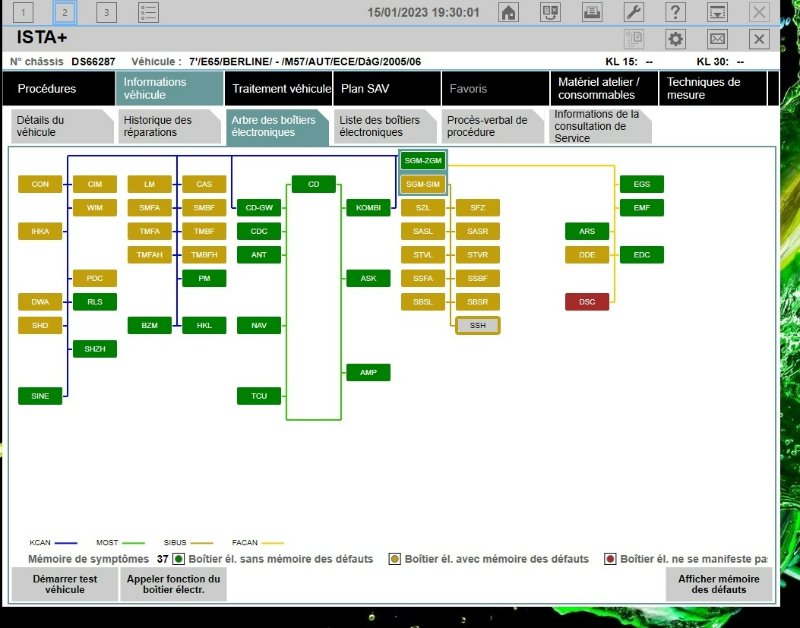Screen dimensions: 800x628
Task: Select Arbre des boîtiers électroniques subtab
Action: [x=277, y=126]
